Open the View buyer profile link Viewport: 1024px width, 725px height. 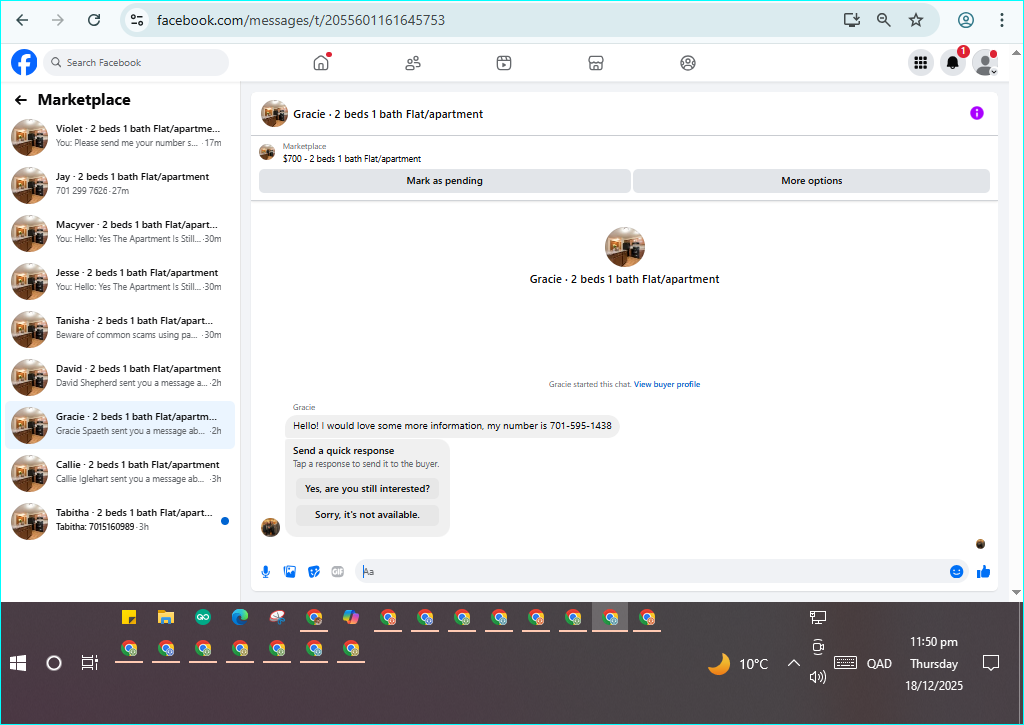pyautogui.click(x=667, y=384)
